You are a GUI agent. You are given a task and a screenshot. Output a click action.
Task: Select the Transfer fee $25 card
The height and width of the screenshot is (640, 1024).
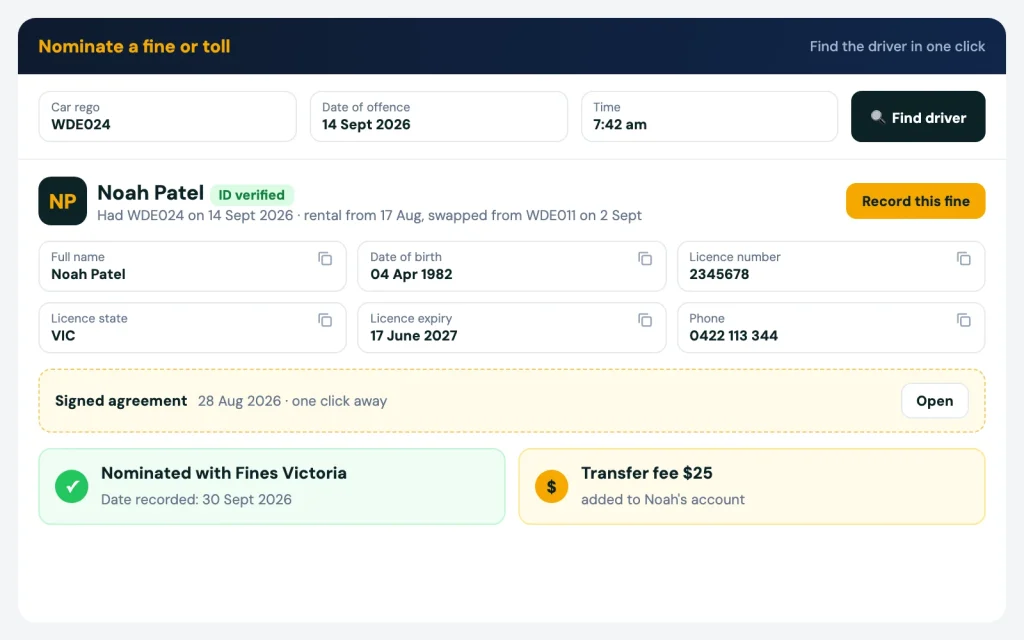[x=752, y=487]
